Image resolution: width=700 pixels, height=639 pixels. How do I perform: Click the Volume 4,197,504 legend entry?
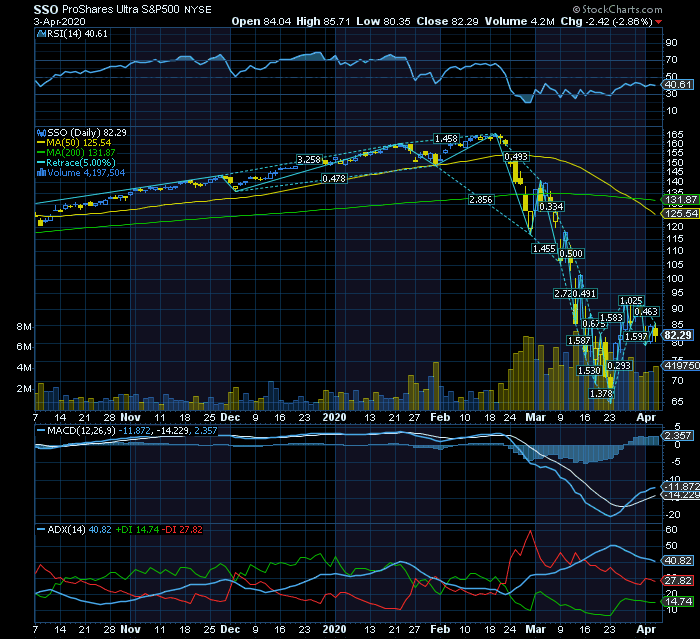[x=86, y=173]
